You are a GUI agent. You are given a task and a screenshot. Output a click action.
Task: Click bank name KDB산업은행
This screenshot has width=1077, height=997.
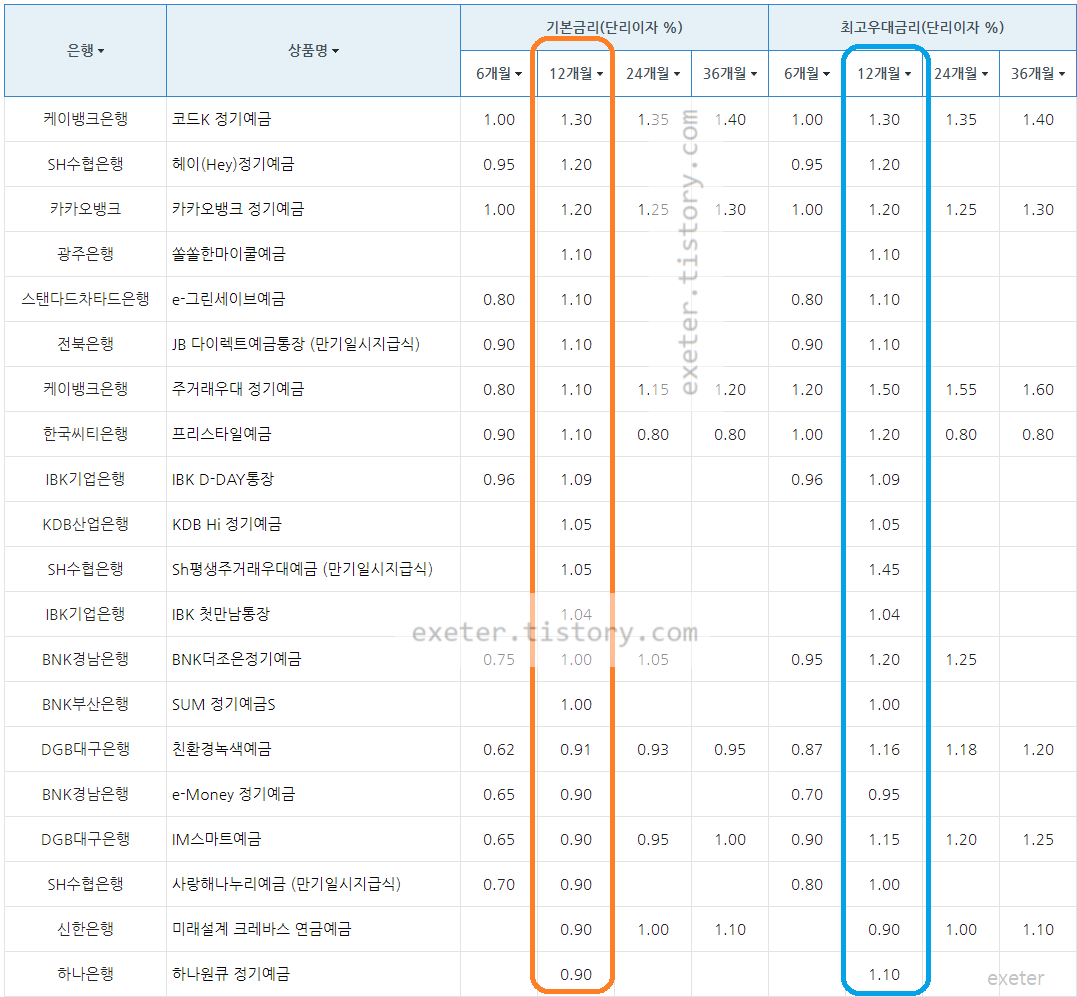pos(85,524)
